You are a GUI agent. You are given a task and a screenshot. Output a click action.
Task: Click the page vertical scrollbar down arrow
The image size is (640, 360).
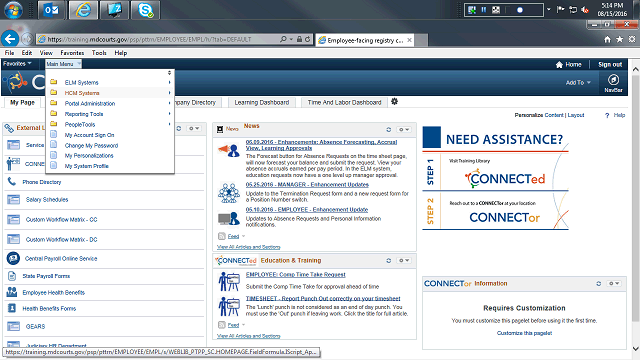636,349
